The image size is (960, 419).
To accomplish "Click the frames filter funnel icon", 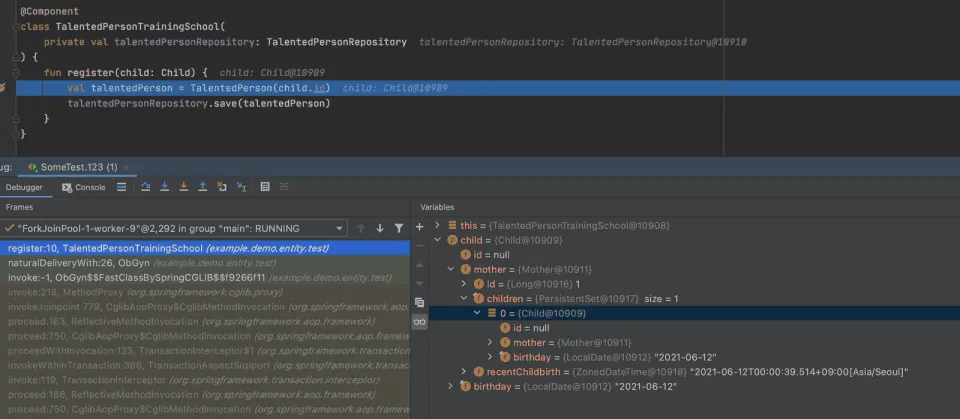I will [399, 228].
